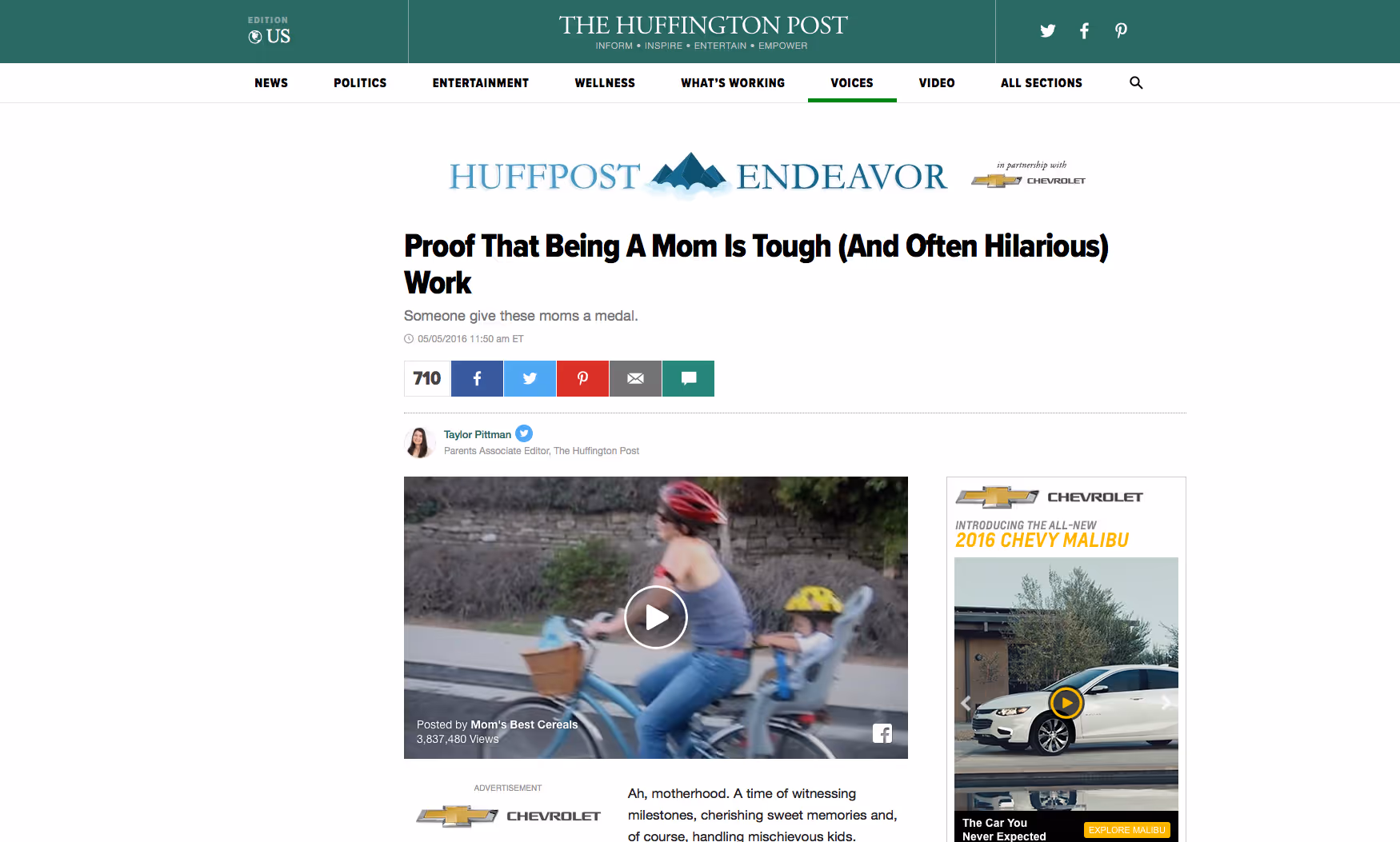Go to the Entertainment section
This screenshot has height=842, width=1400.
481,83
